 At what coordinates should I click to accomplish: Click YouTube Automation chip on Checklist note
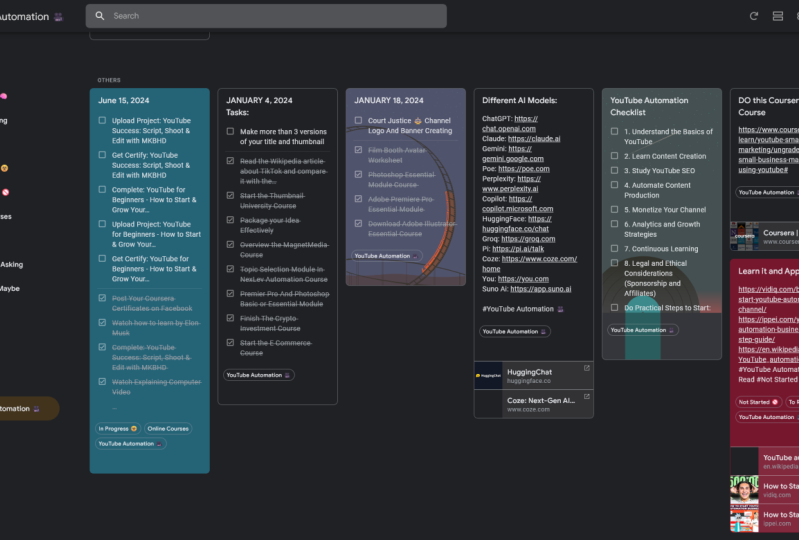pos(643,330)
